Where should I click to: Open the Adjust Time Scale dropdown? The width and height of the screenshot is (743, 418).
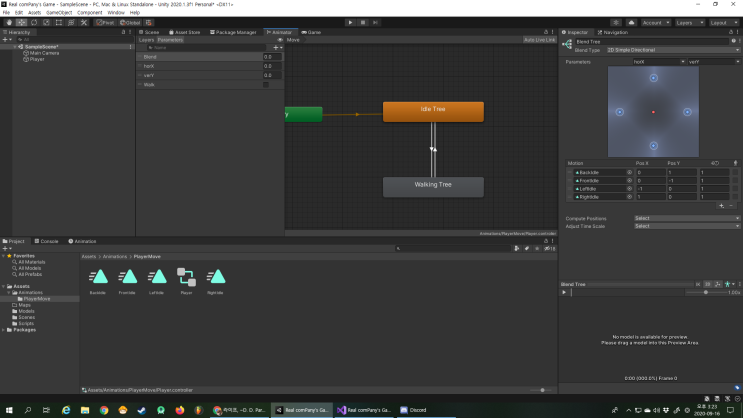(x=687, y=226)
